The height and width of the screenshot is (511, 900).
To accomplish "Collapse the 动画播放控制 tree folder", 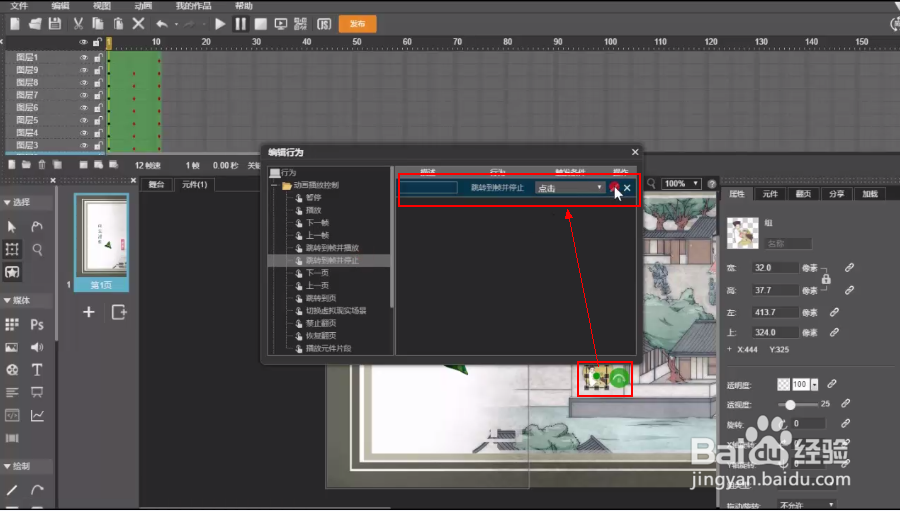I will [x=275, y=185].
